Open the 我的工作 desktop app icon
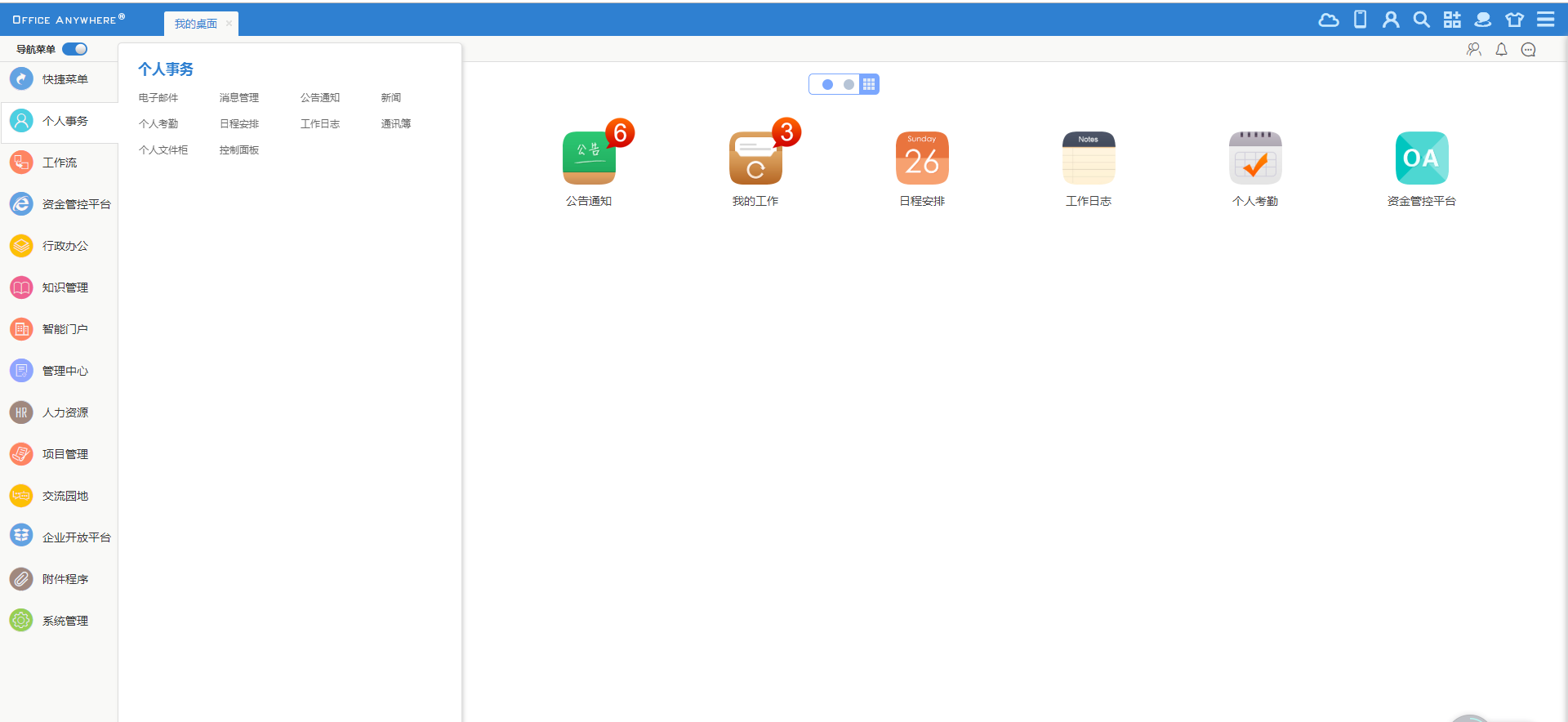Viewport: 1568px width, 722px height. pos(755,158)
